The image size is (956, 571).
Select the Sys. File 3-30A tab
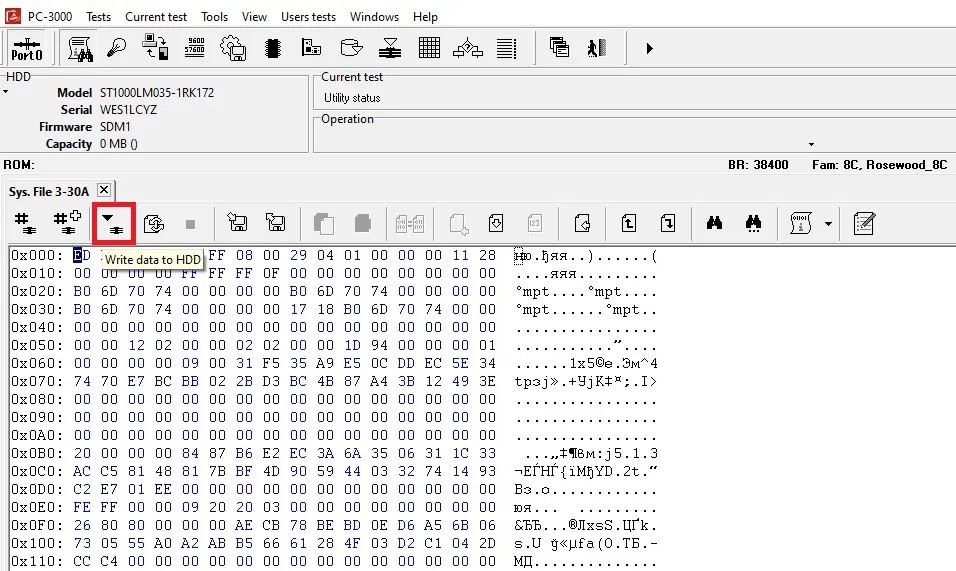50,191
